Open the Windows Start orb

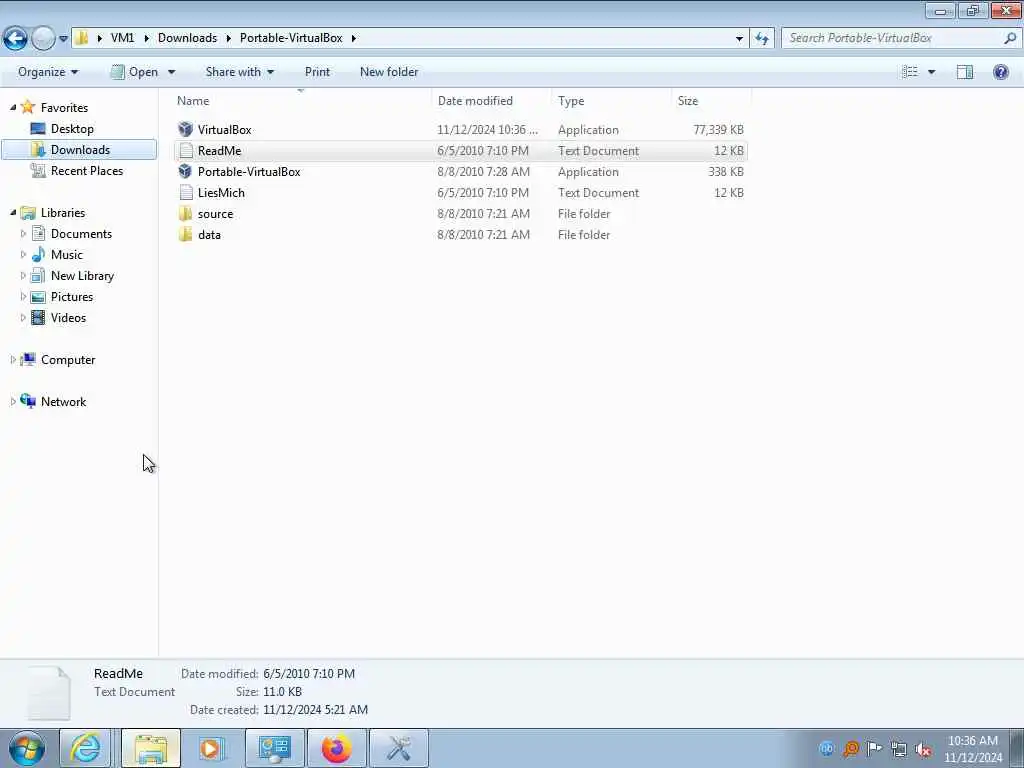26,748
